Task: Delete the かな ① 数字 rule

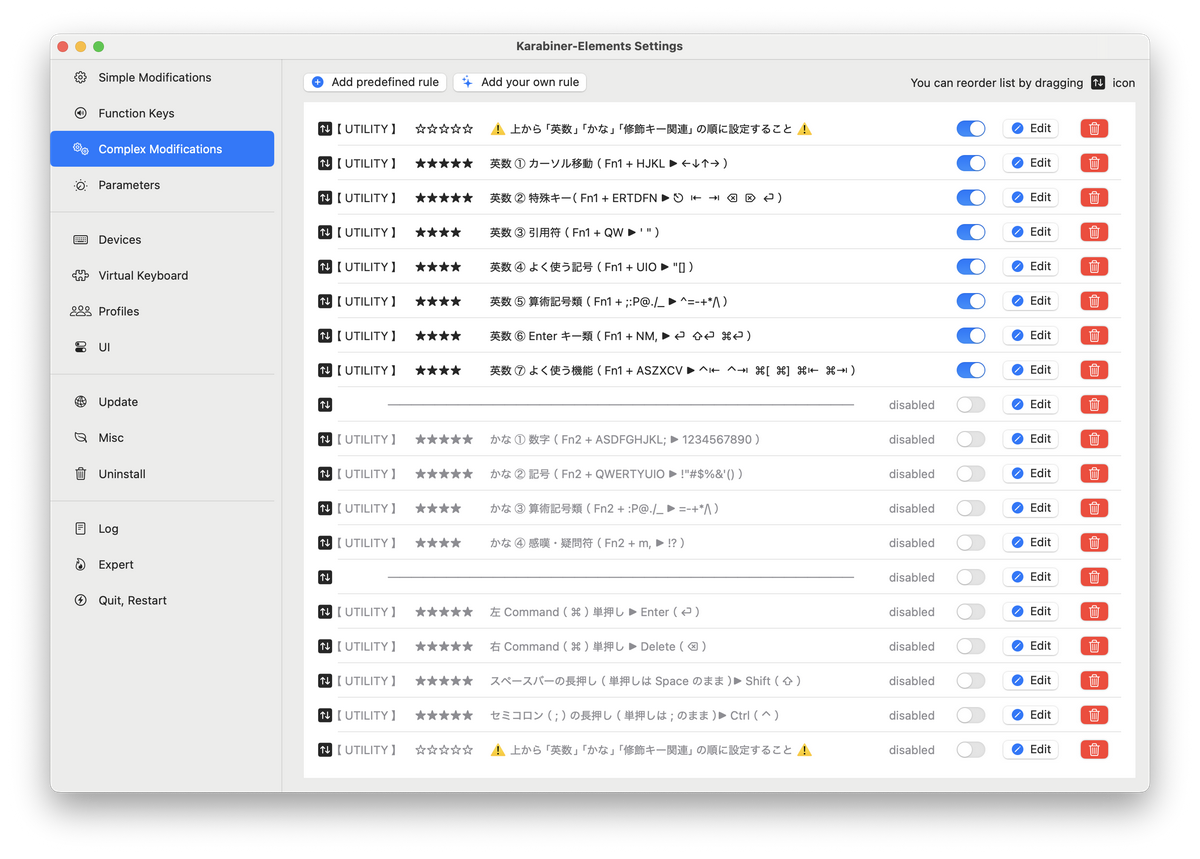Action: (x=1094, y=439)
